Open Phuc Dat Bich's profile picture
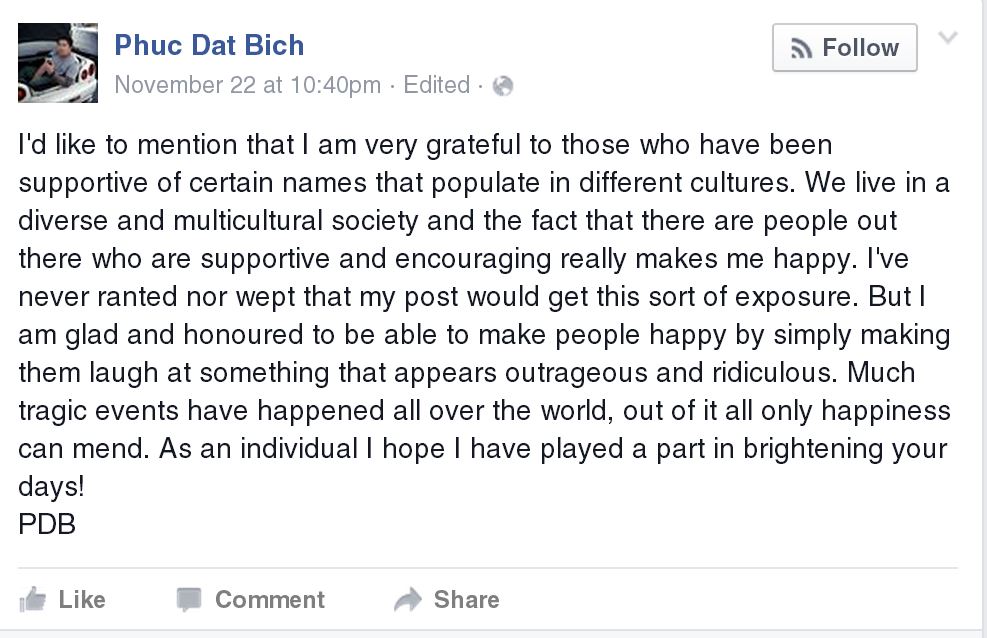 tap(58, 63)
